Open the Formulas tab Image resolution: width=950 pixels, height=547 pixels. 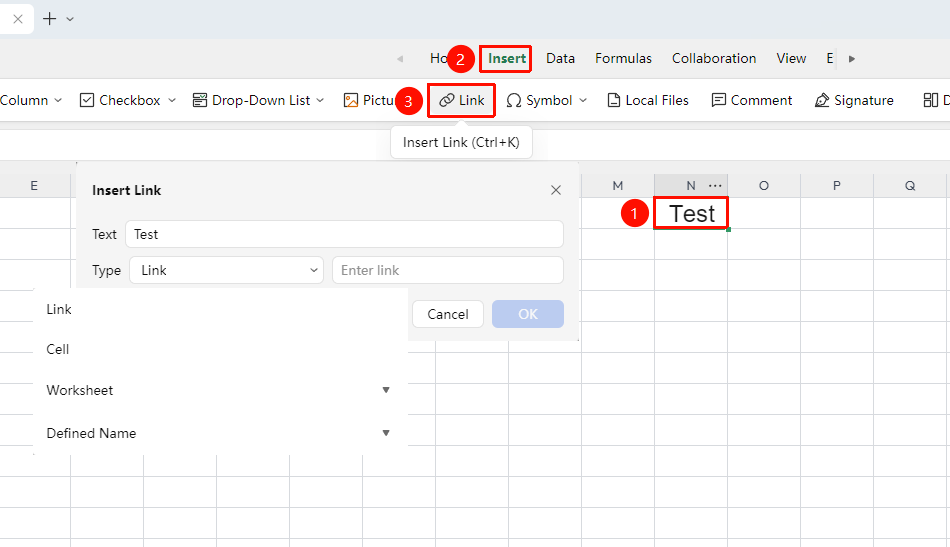pos(623,59)
